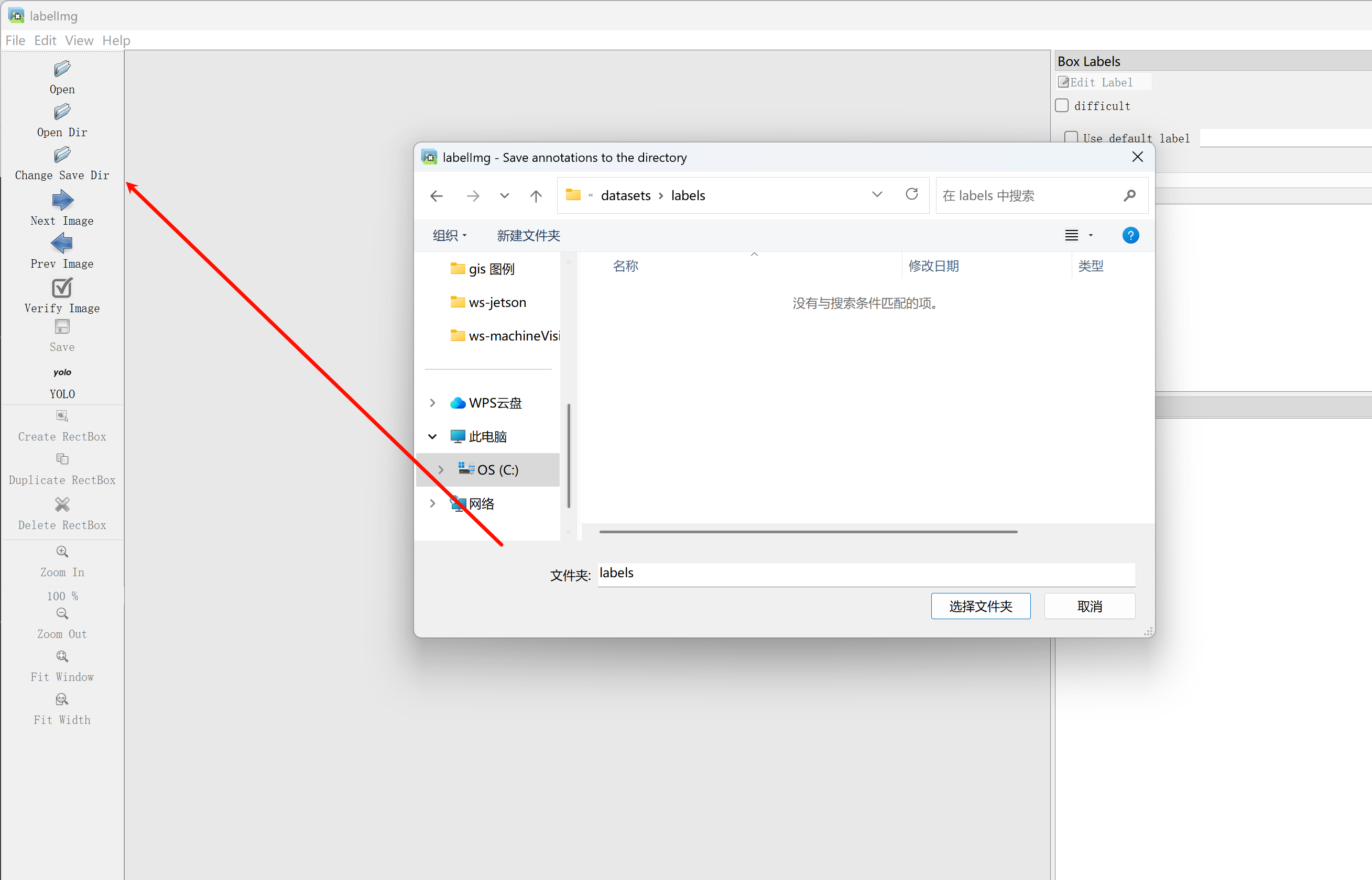
Task: Go to Prev Image arrow
Action: (62, 244)
